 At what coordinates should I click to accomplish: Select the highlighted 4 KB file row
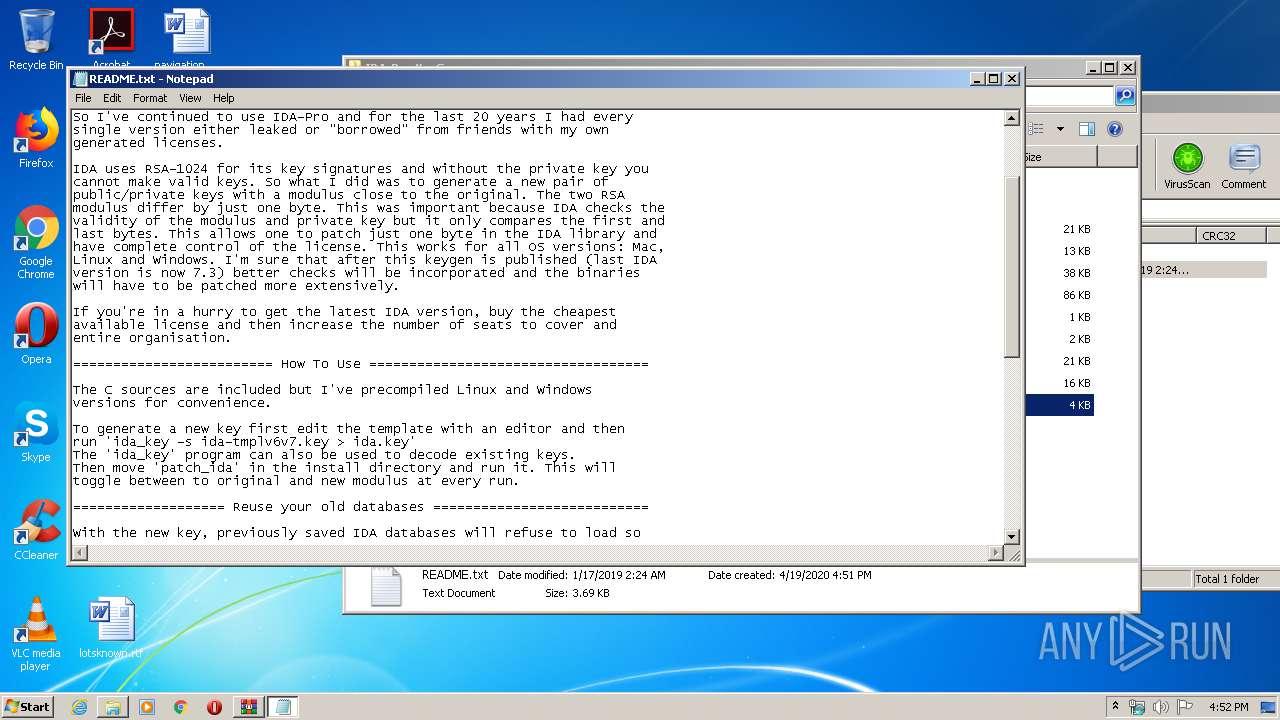coord(1059,405)
